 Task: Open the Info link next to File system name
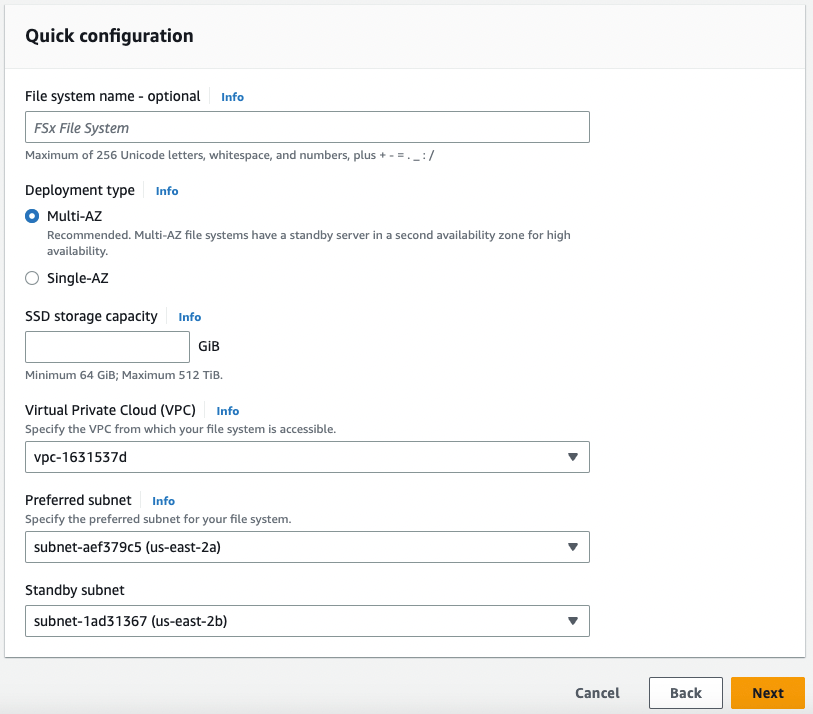coord(232,97)
